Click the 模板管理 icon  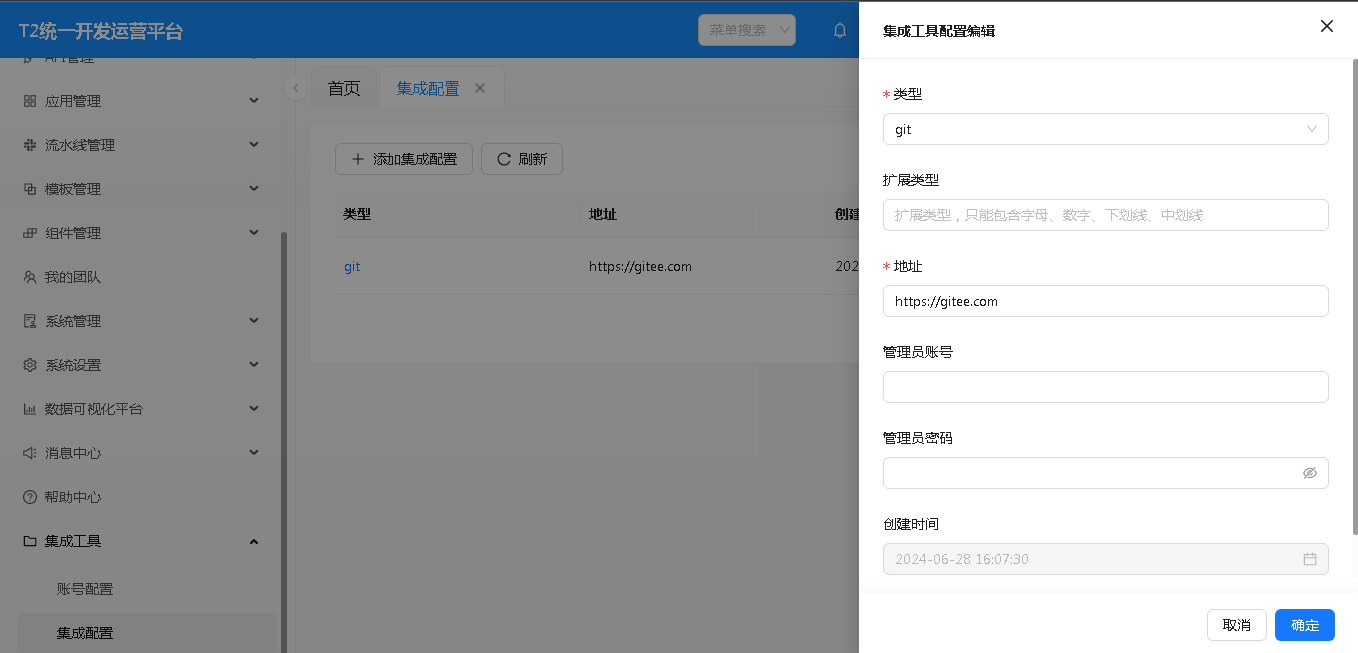[30, 189]
